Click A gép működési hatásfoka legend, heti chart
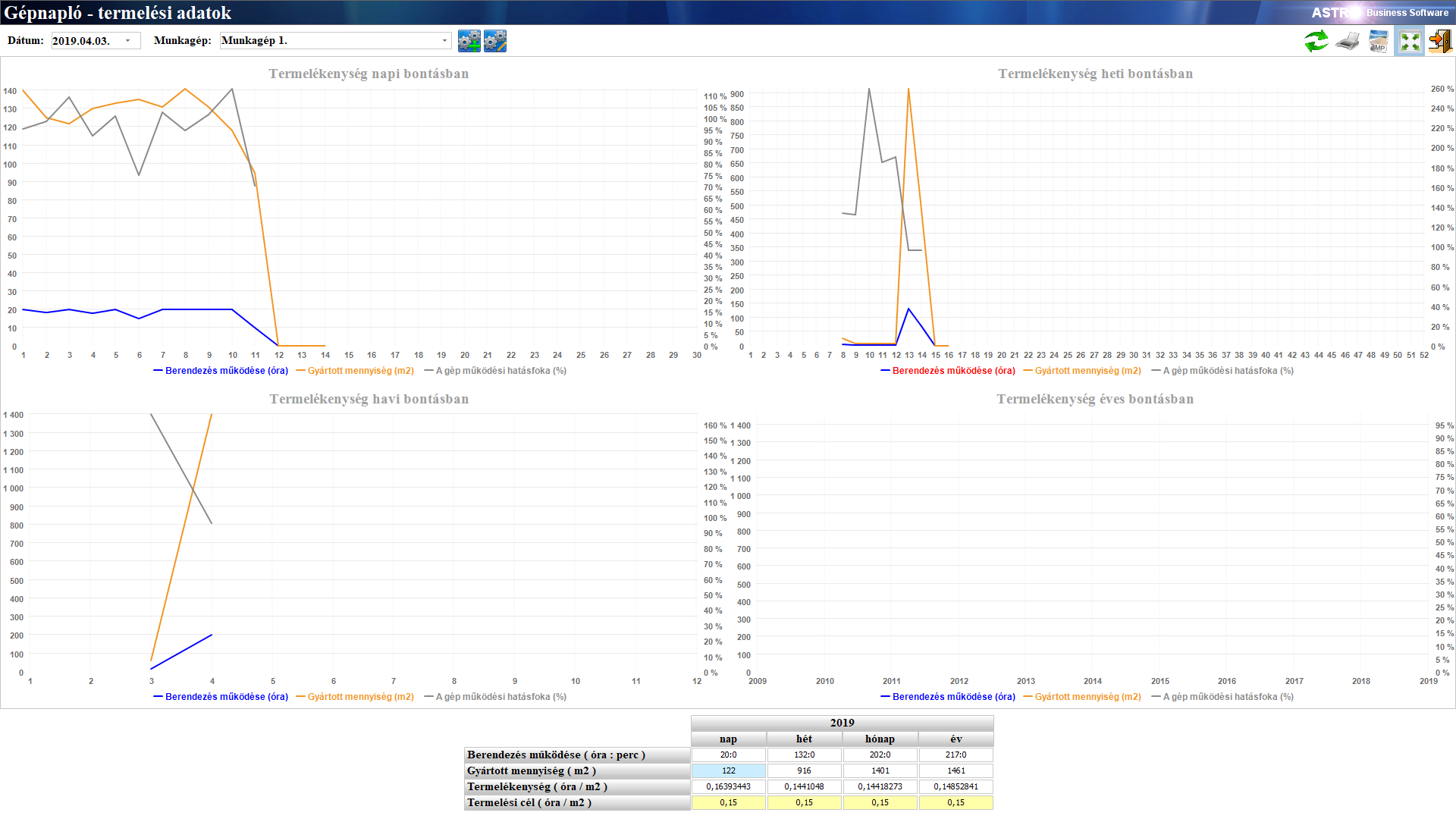 (1222, 371)
